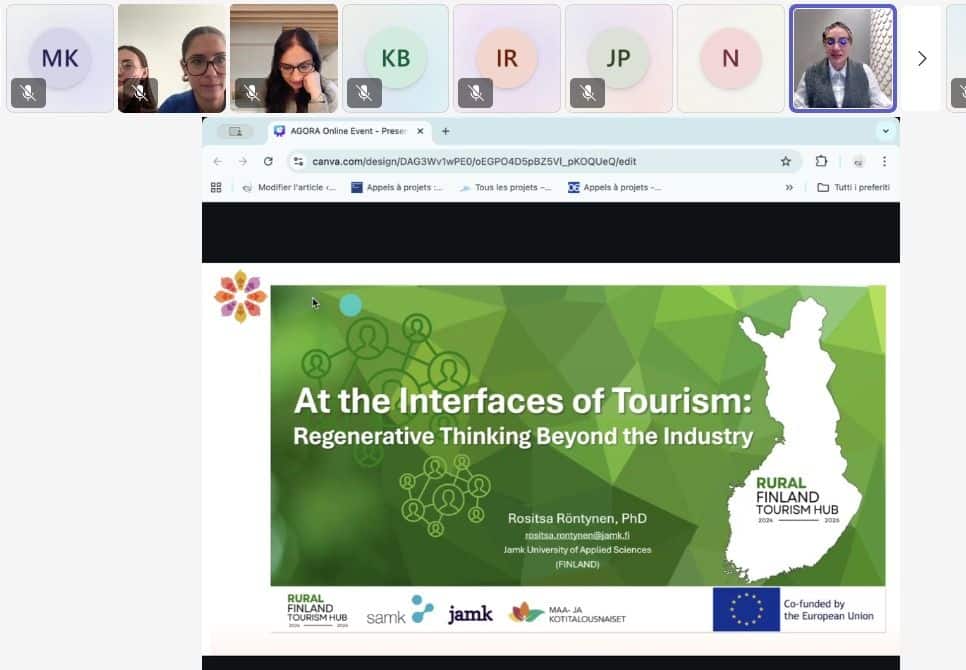Image resolution: width=966 pixels, height=670 pixels.
Task: Click the browser back arrow
Action: pos(218,161)
